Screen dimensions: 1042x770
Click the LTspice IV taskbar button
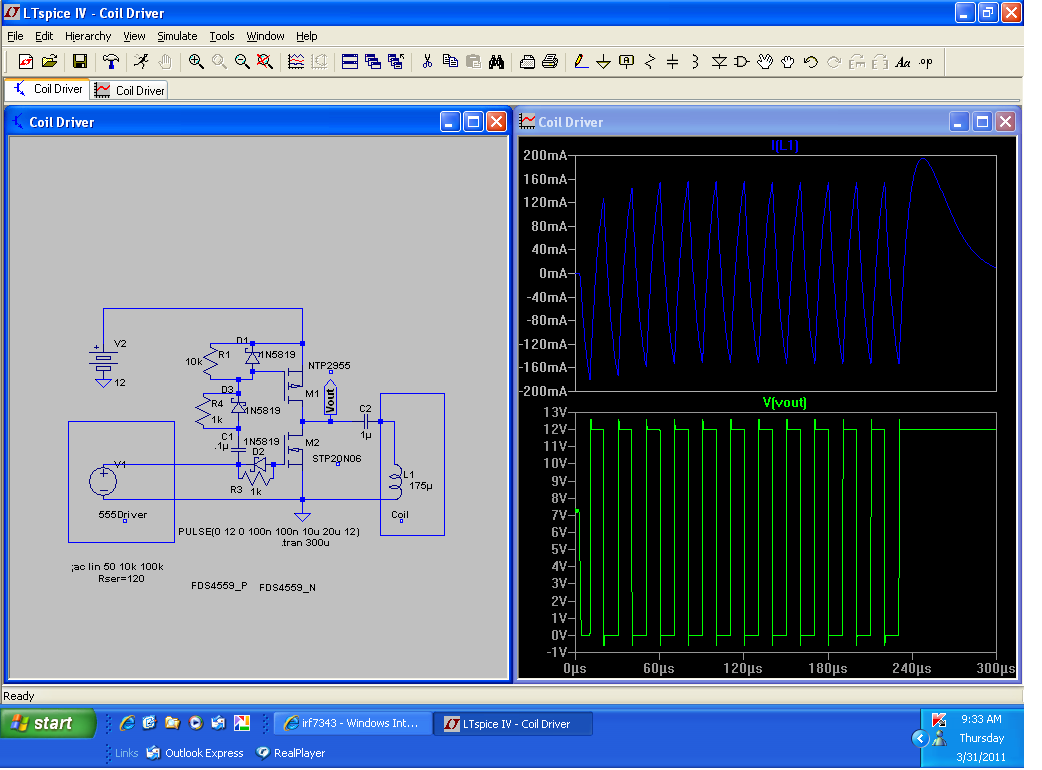(x=513, y=724)
